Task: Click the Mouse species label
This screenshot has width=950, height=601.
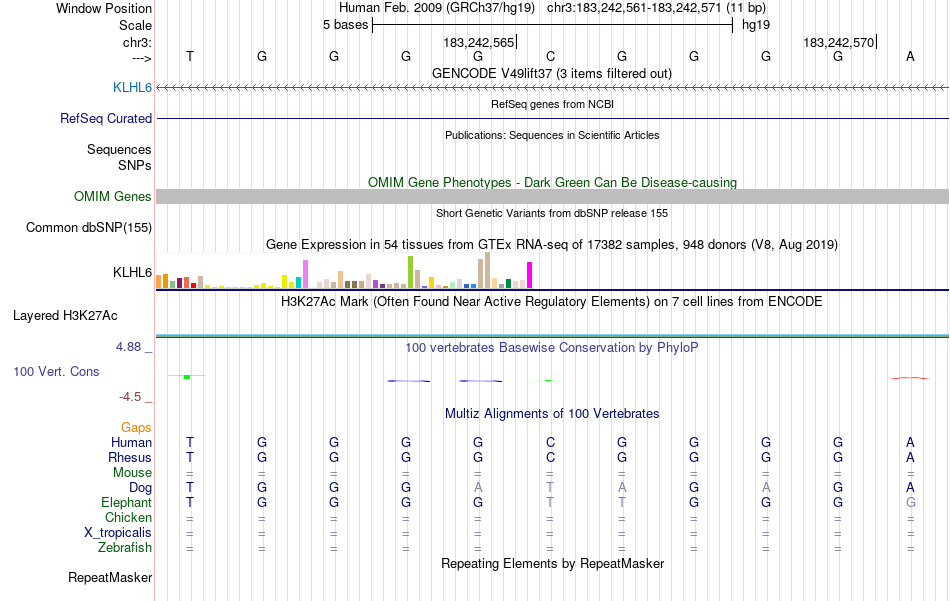Action: (x=132, y=473)
